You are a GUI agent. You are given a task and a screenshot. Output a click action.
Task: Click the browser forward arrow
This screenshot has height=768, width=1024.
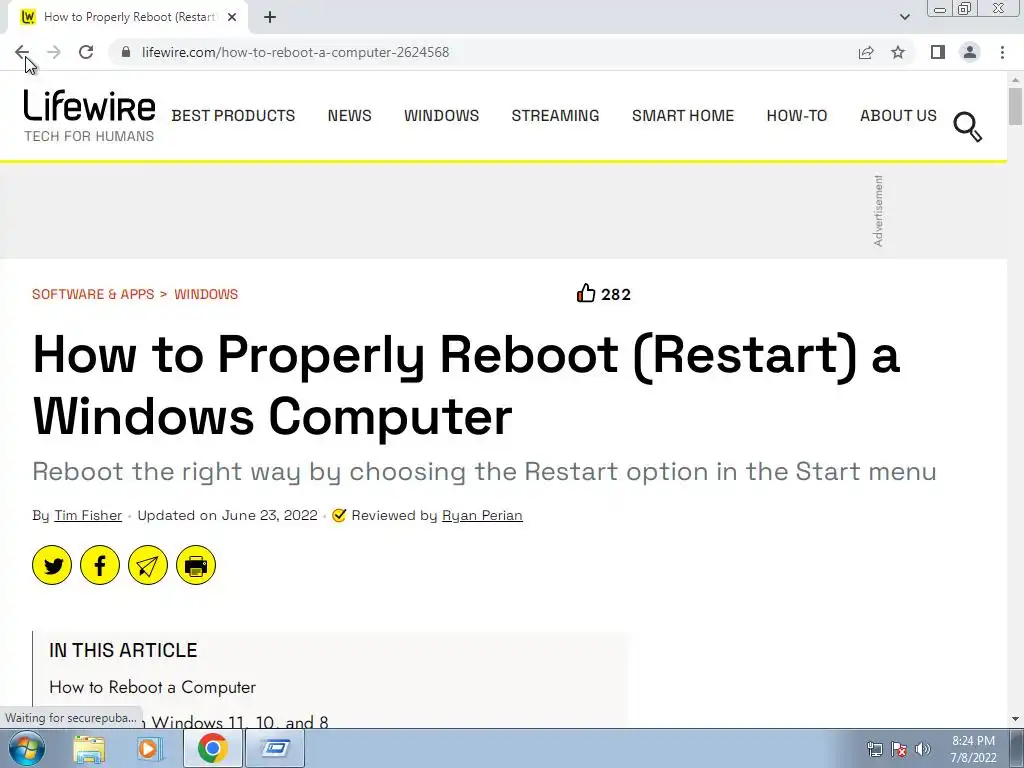coord(54,52)
